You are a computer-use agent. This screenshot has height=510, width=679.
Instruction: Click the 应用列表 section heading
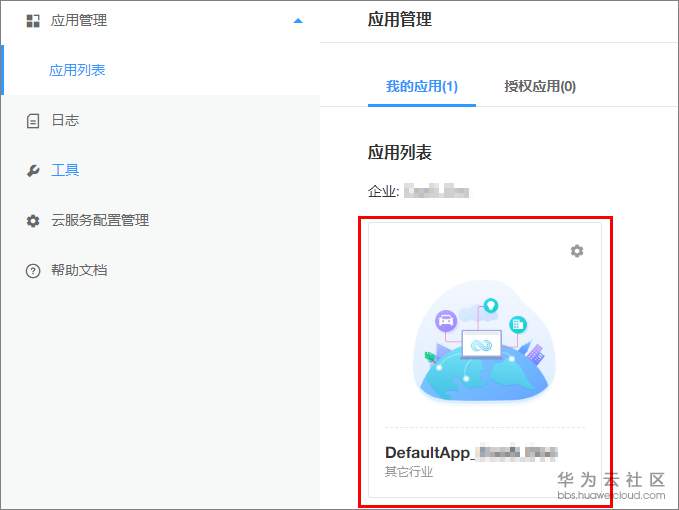pos(400,153)
